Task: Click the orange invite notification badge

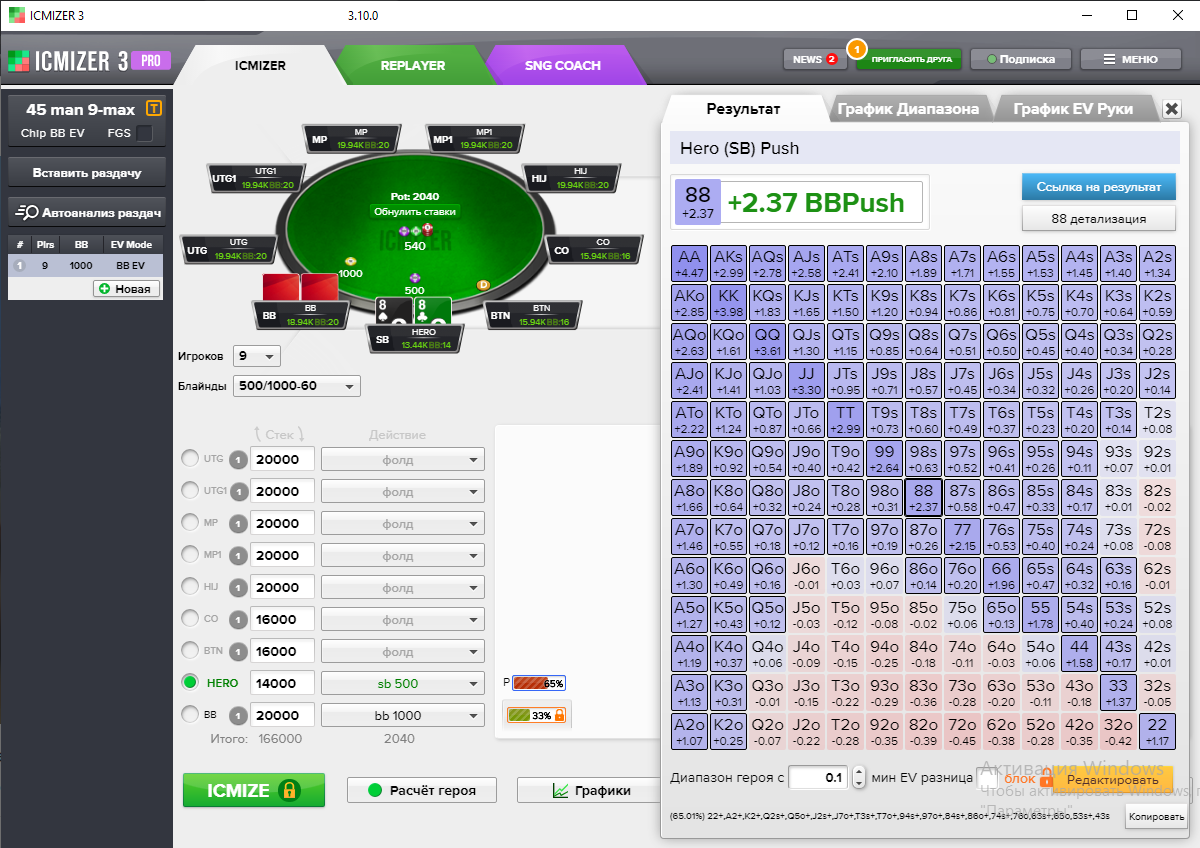Action: (856, 47)
